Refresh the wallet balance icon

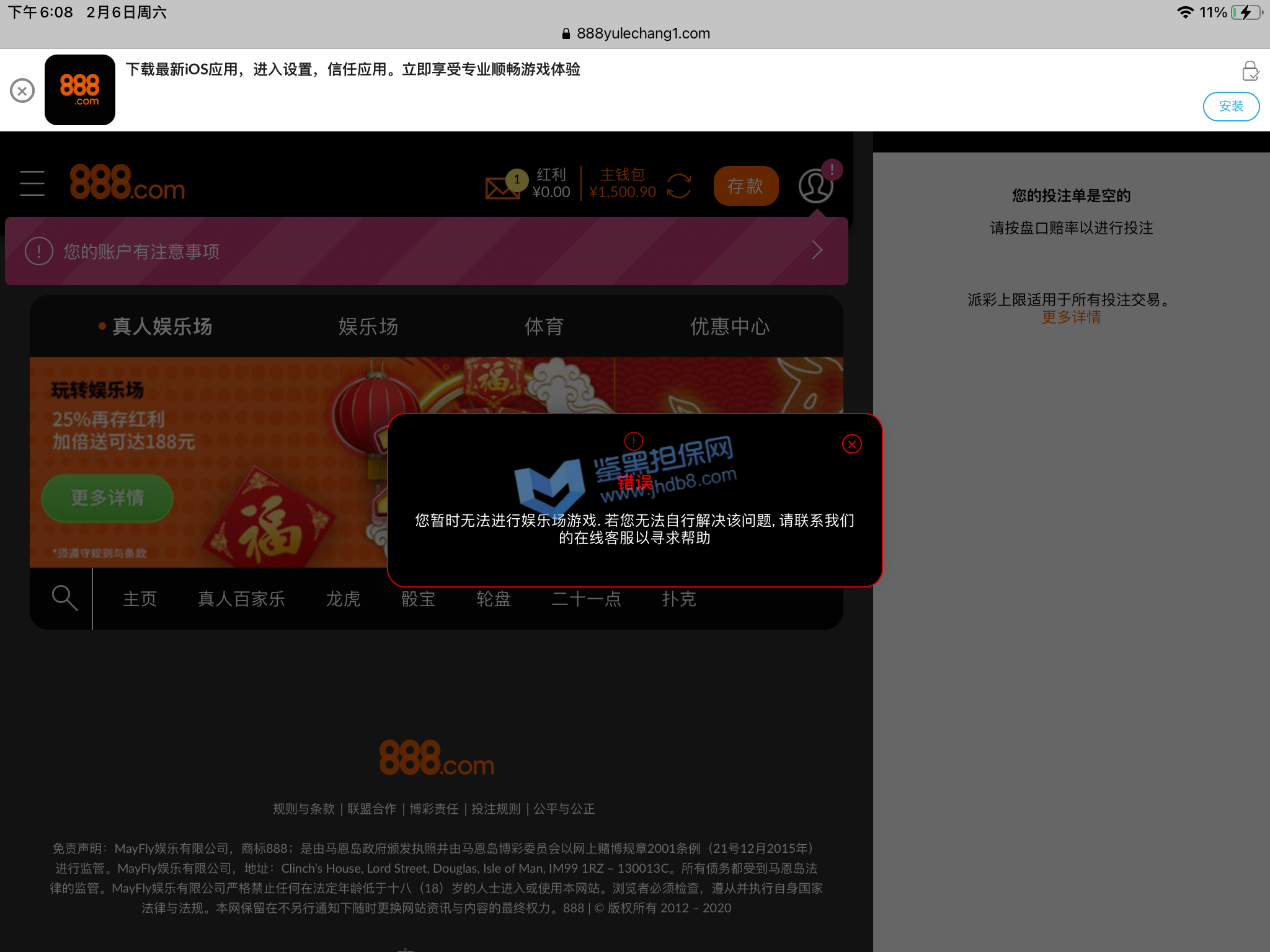pyautogui.click(x=679, y=186)
